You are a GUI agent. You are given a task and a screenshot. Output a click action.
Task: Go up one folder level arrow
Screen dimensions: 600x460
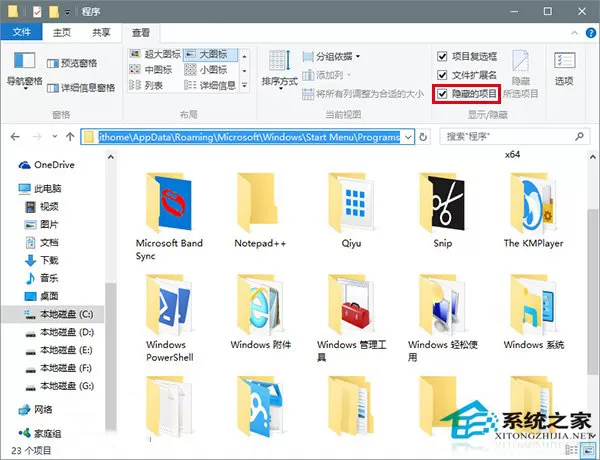[x=70, y=137]
